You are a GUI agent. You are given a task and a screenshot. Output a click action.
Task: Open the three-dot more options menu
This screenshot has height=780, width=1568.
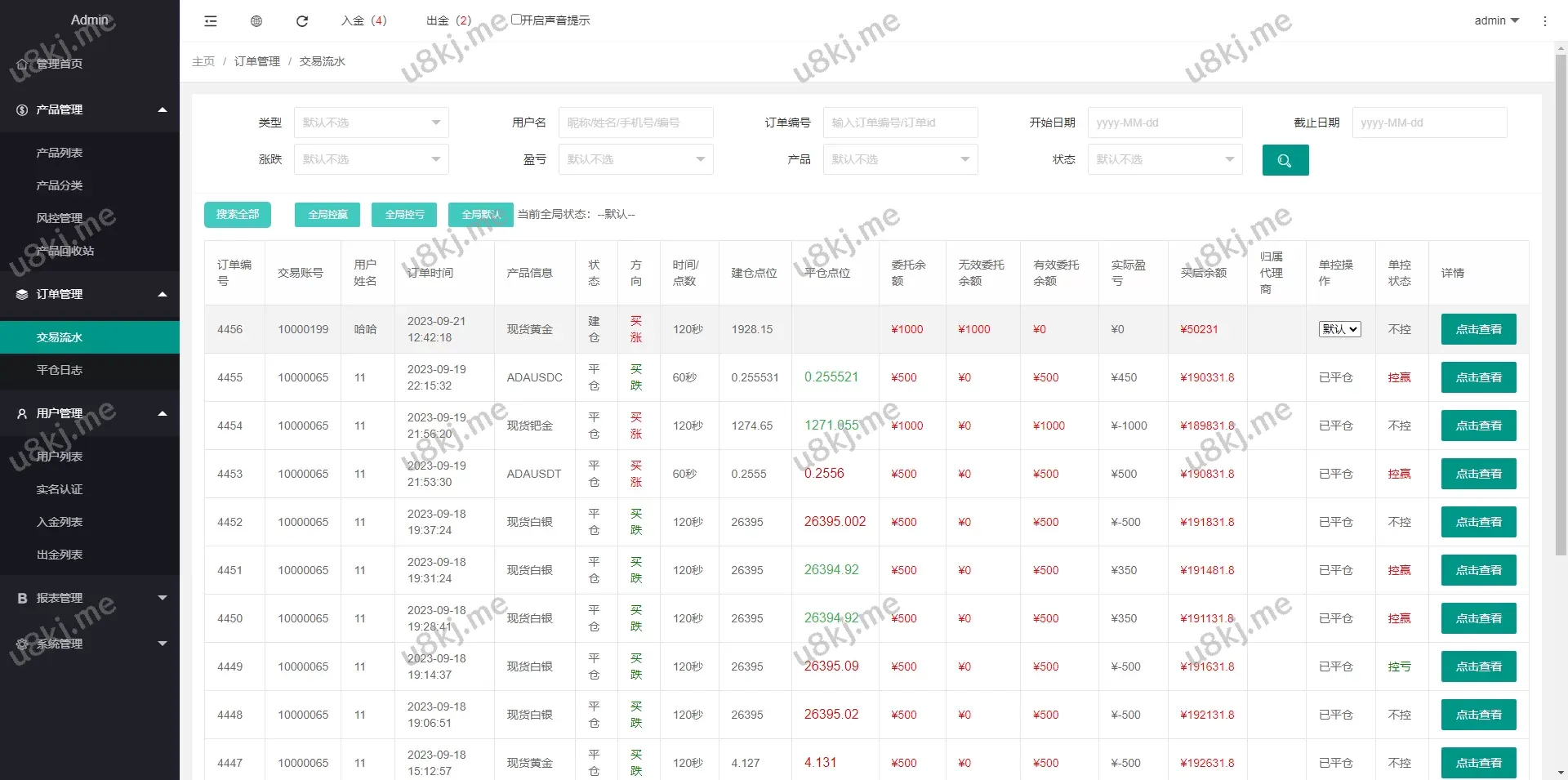pyautogui.click(x=1544, y=21)
